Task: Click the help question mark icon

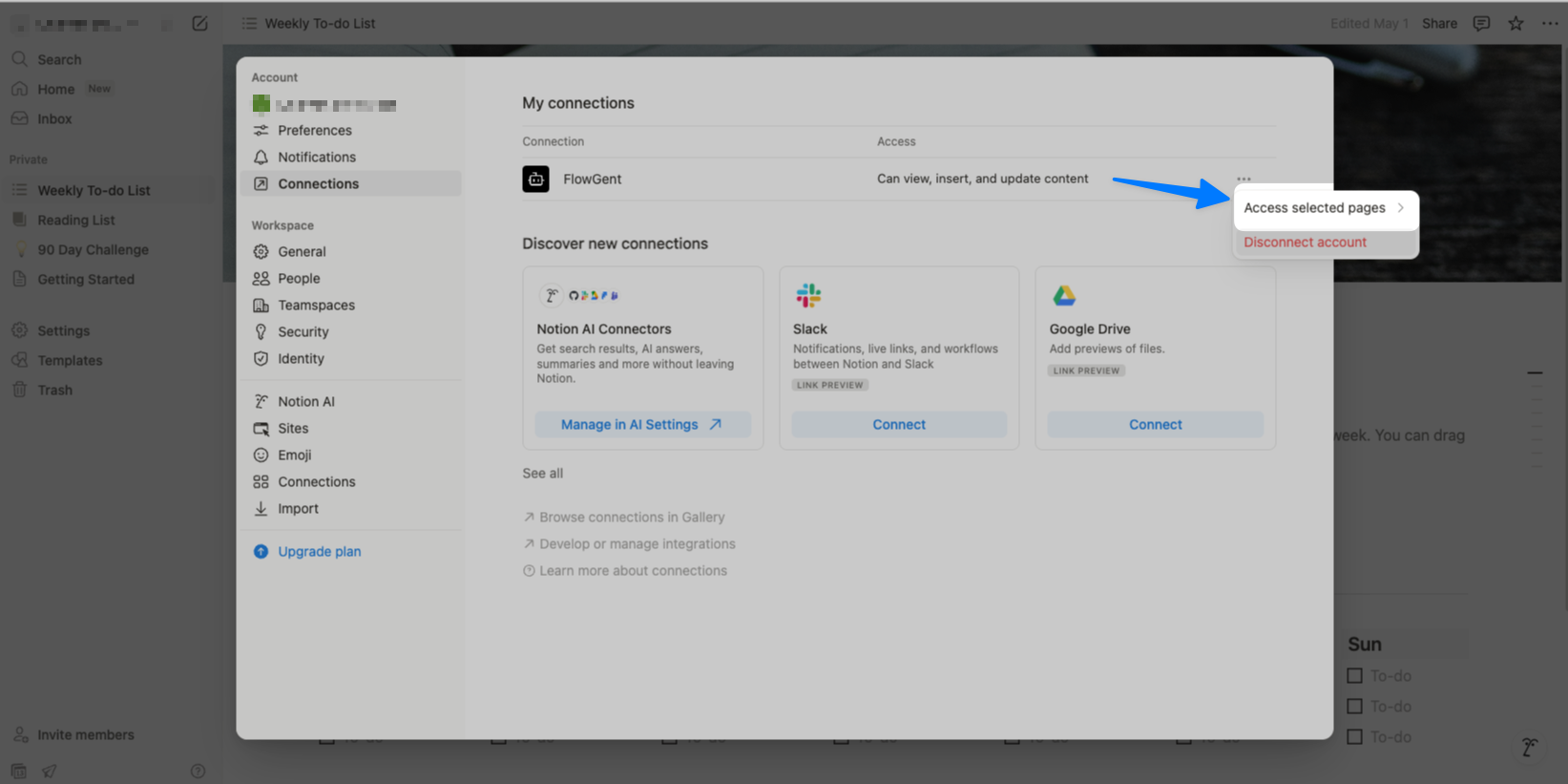Action: click(x=198, y=771)
